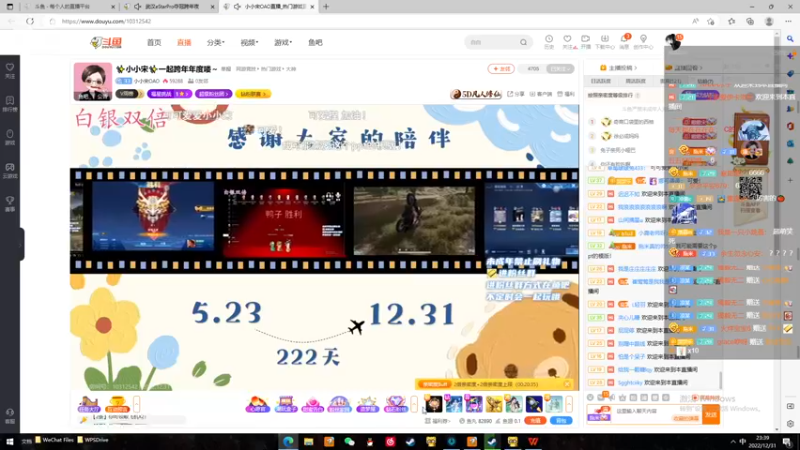Open WeChat from the taskbar
This screenshot has height=450, width=800.
pyautogui.click(x=349, y=442)
